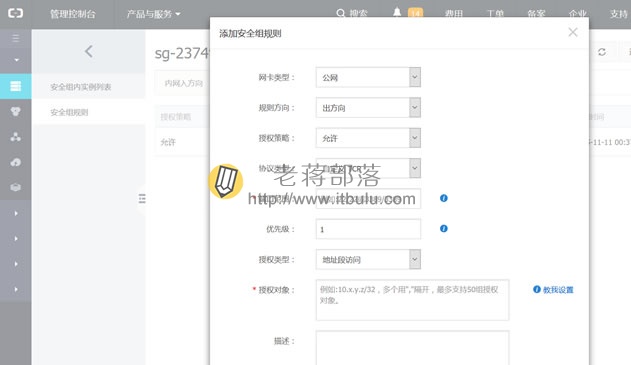Open 授权策略 dropdown showing 允许
This screenshot has height=365, width=631.
click(368, 138)
